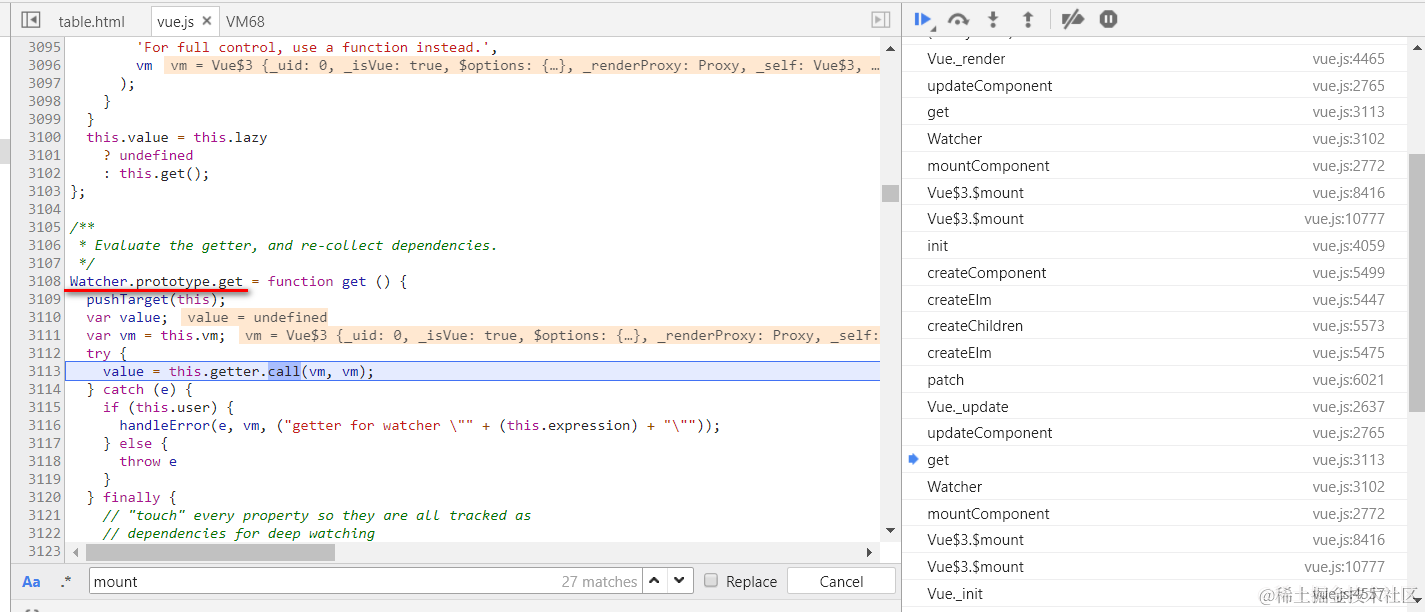Click the highlighted 'call' token on line 3113
The image size is (1425, 612).
[284, 371]
